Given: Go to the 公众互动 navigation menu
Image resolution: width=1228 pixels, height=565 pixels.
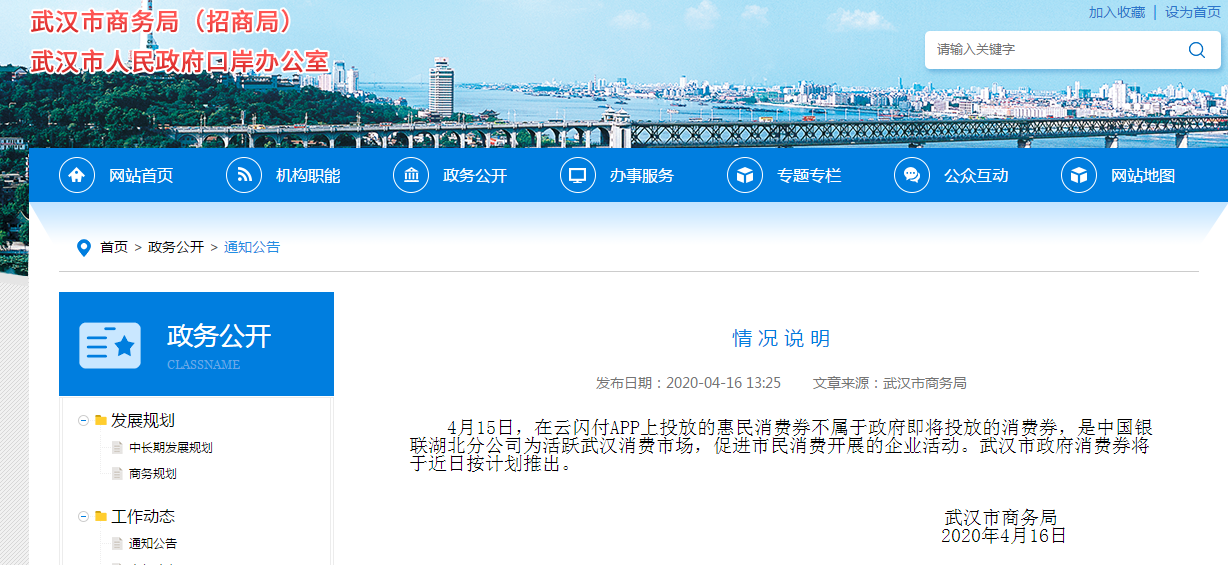Looking at the screenshot, I should [x=975, y=176].
